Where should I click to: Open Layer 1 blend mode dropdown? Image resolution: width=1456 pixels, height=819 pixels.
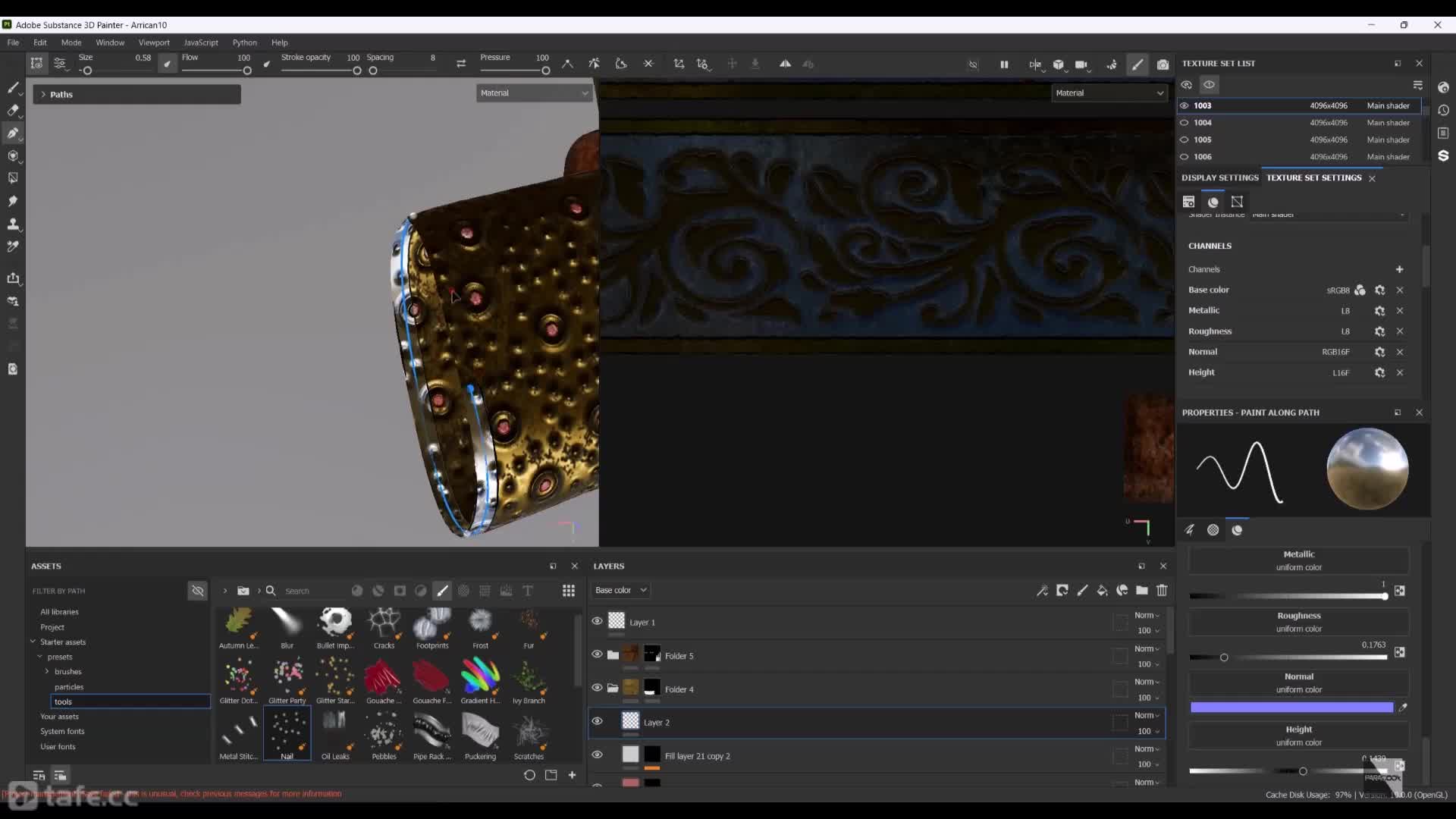coord(1147,615)
